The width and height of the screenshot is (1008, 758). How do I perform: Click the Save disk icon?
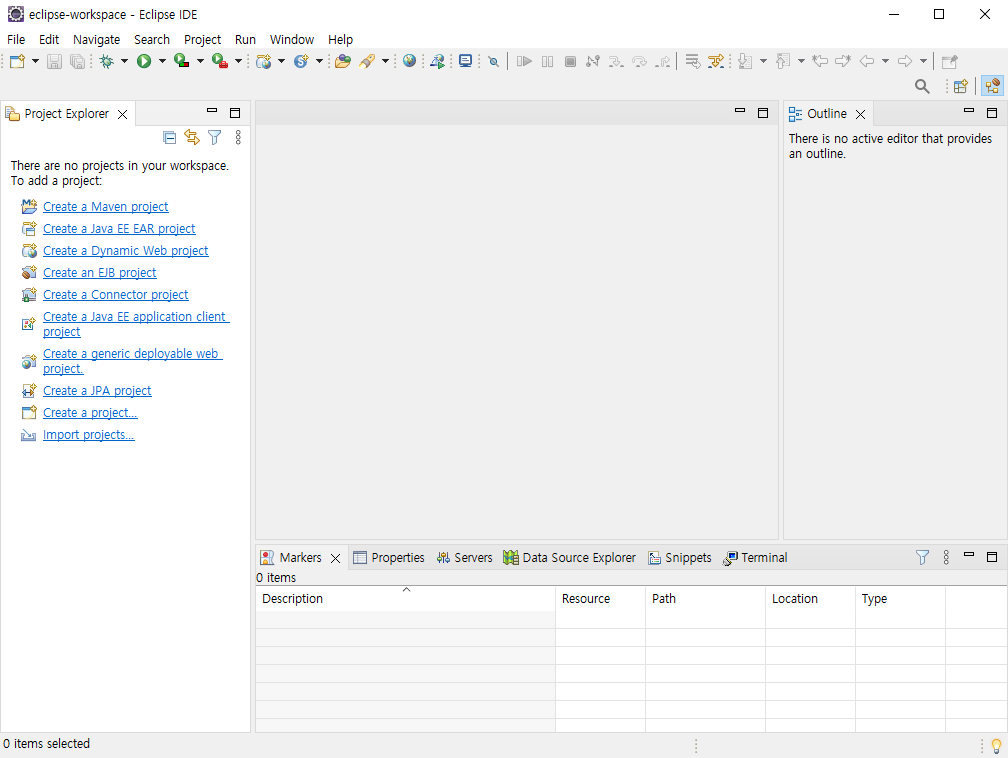pyautogui.click(x=55, y=61)
